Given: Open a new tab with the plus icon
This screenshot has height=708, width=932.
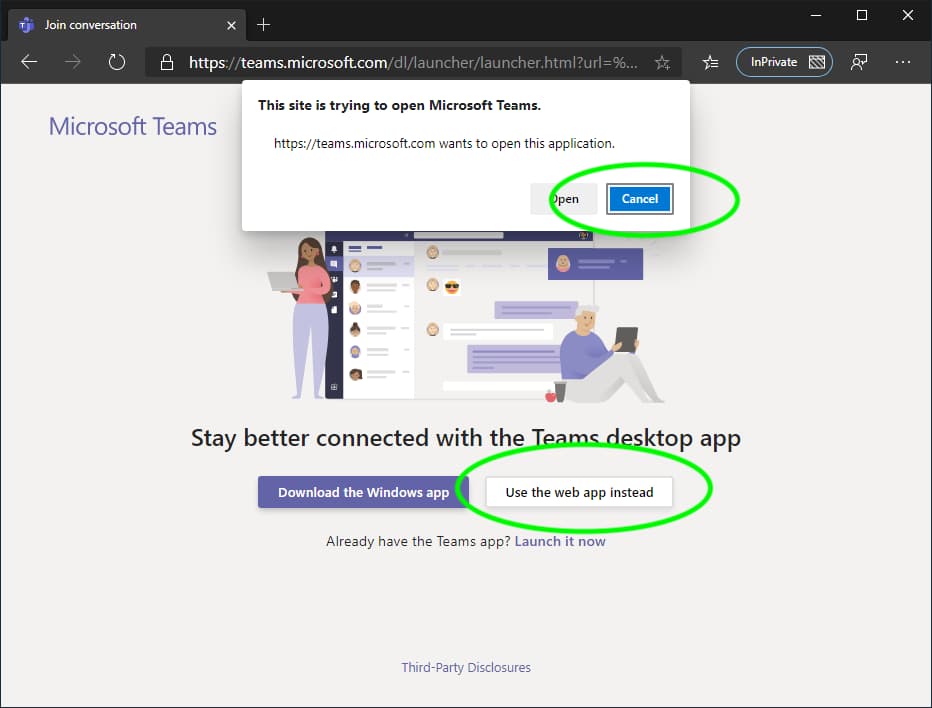Looking at the screenshot, I should tap(264, 24).
